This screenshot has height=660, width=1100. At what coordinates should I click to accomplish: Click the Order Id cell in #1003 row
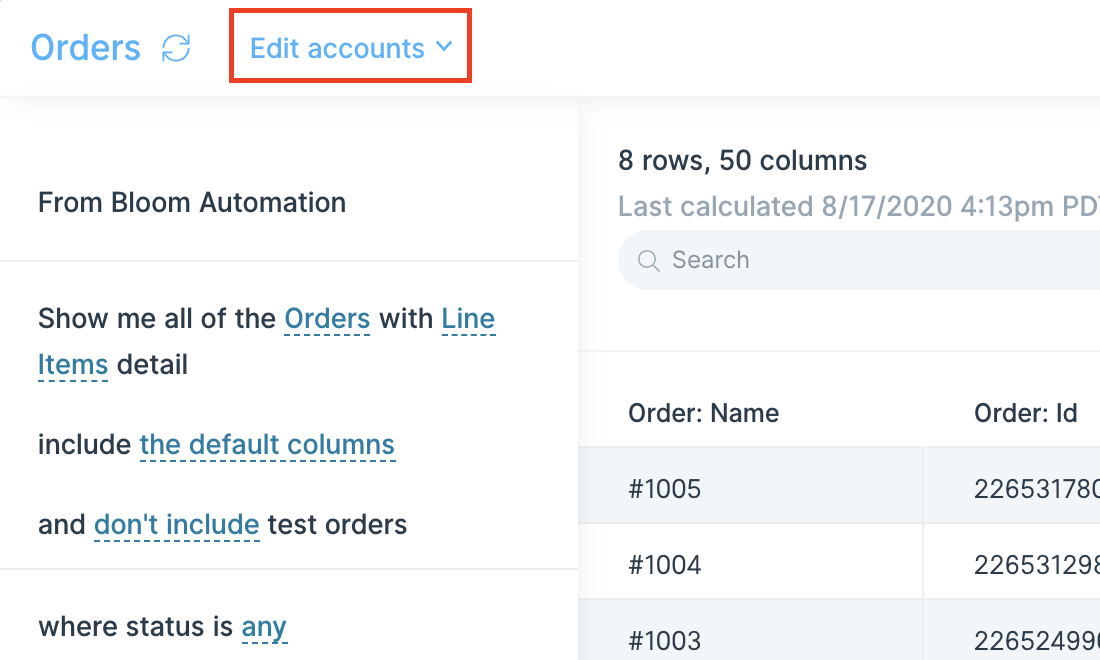pyautogui.click(x=1012, y=630)
